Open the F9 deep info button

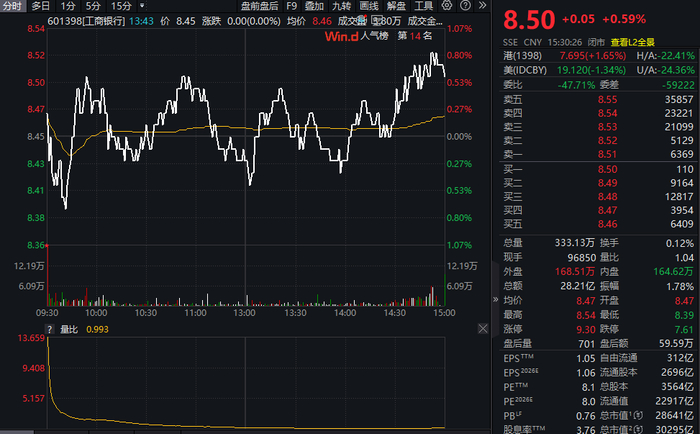[292, 6]
